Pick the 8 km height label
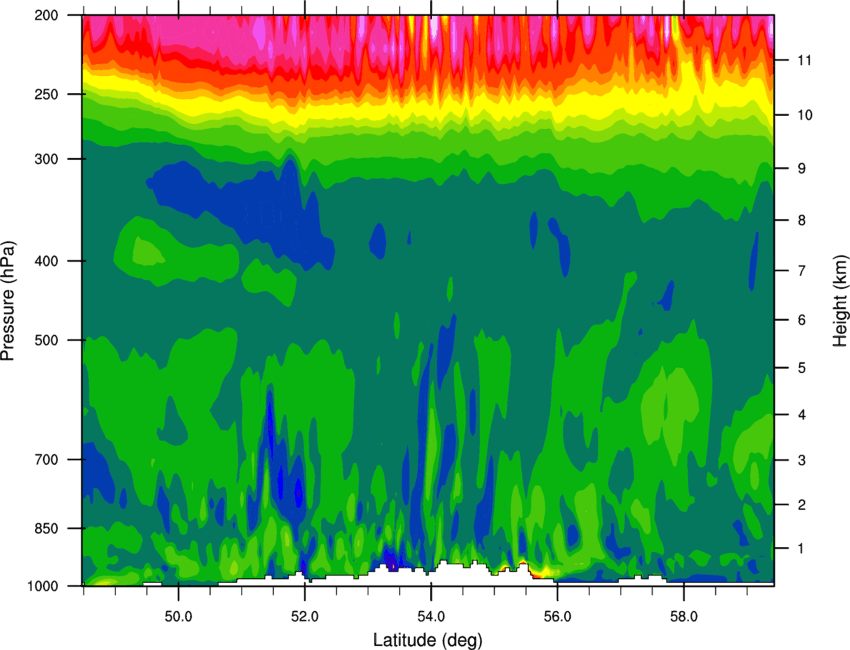 coord(801,220)
